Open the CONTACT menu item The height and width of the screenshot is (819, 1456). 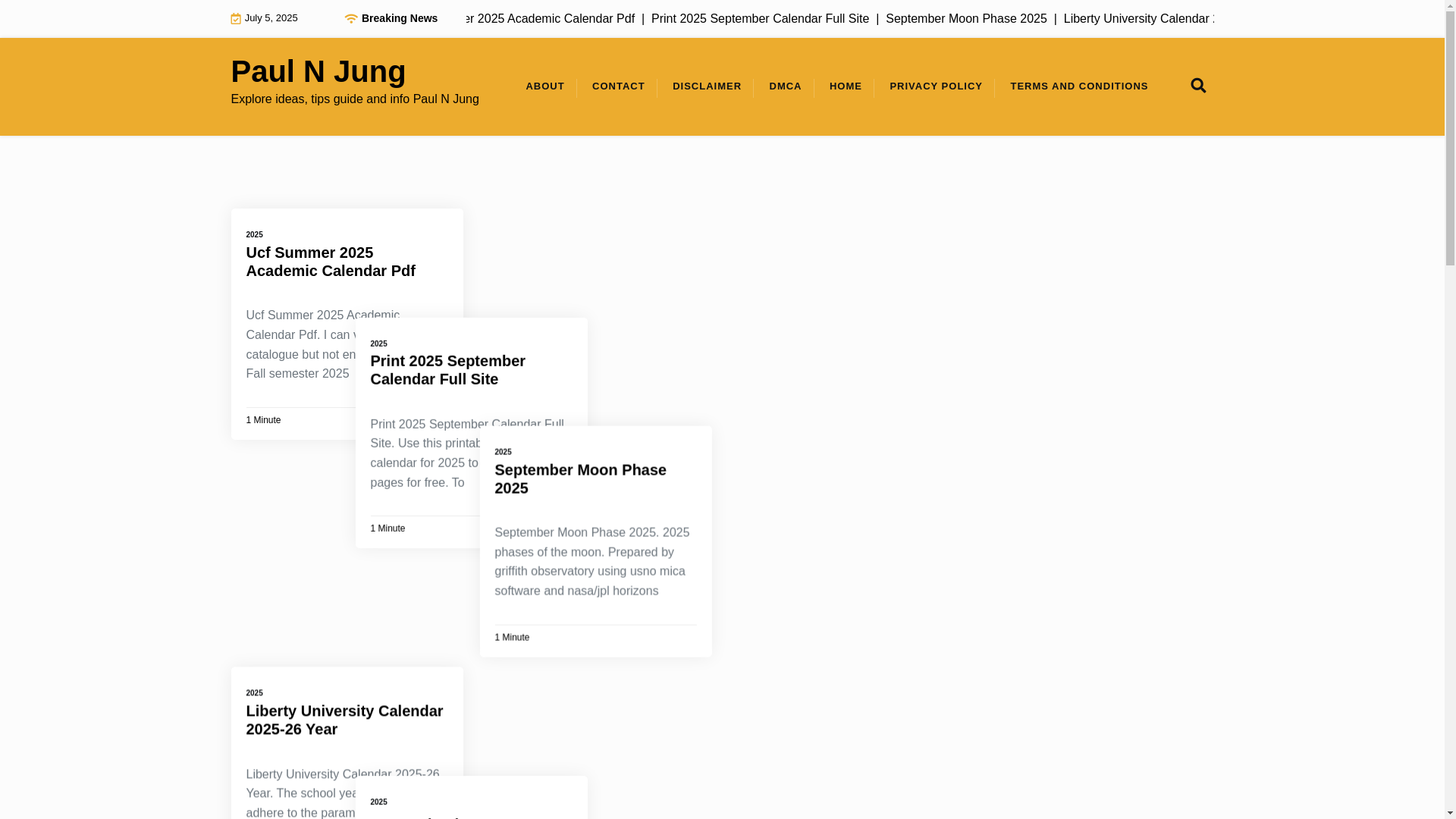point(619,86)
